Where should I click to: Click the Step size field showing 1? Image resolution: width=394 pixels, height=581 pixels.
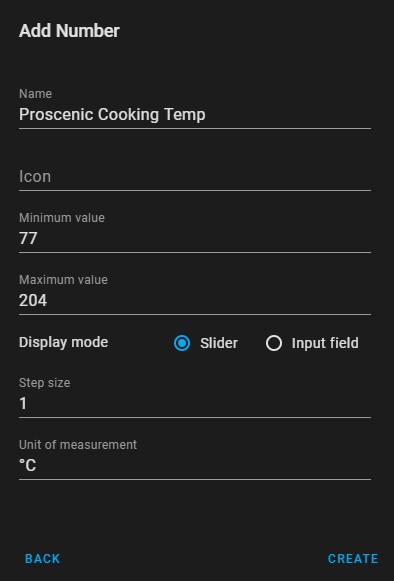195,396
